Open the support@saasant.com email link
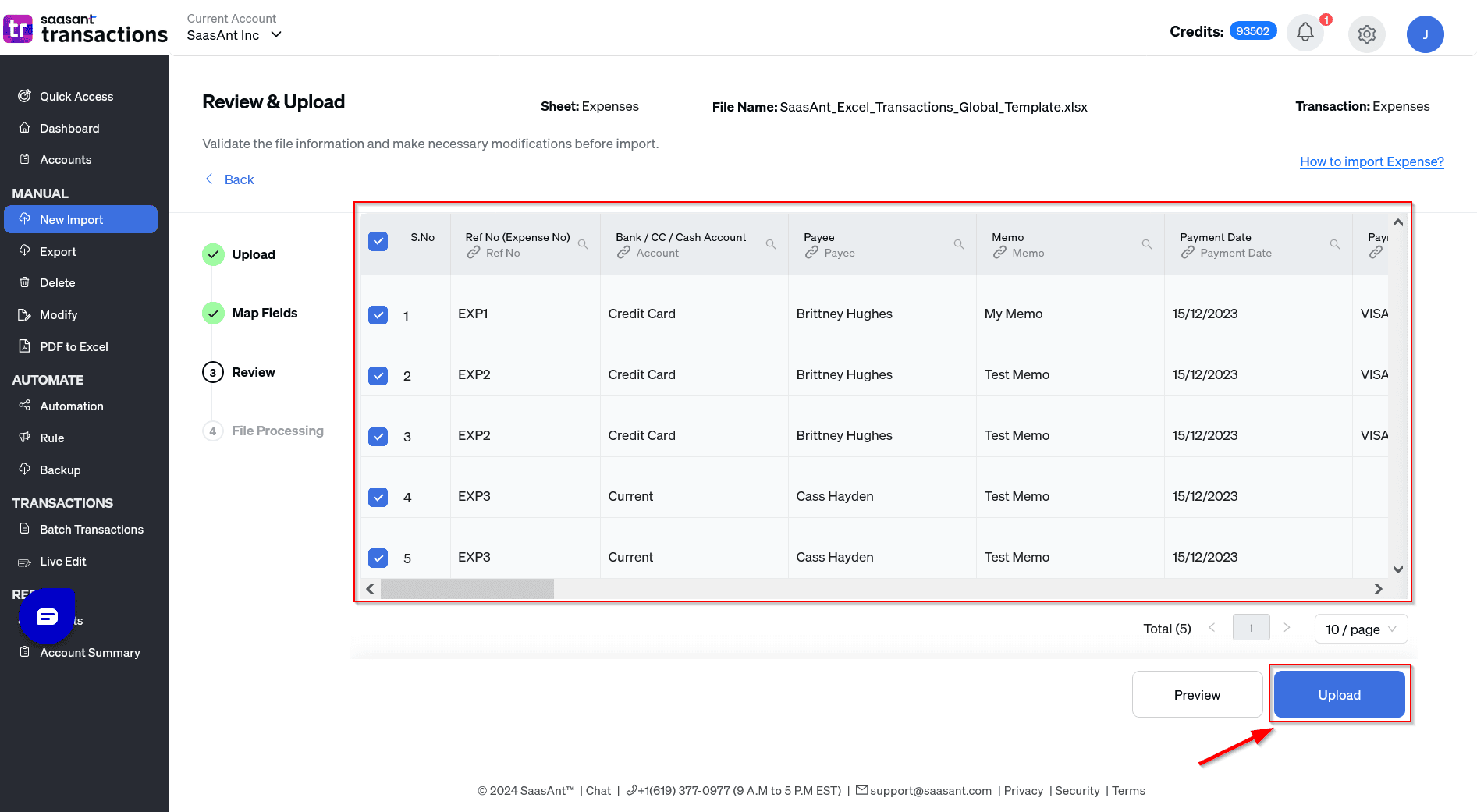 (x=931, y=790)
